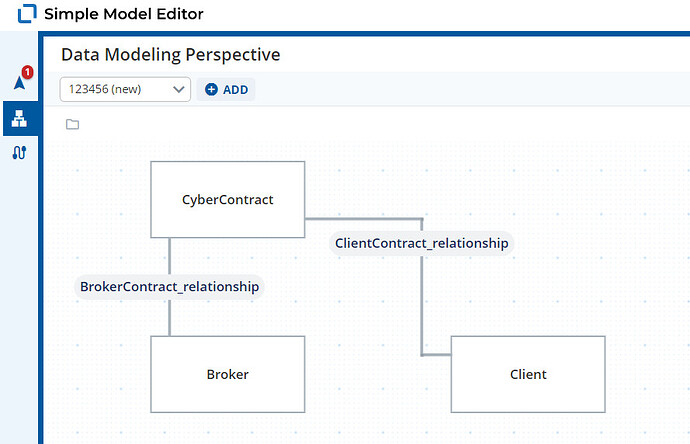Open the navigation arrow sidebar icon
Image resolution: width=690 pixels, height=444 pixels.
[x=19, y=82]
